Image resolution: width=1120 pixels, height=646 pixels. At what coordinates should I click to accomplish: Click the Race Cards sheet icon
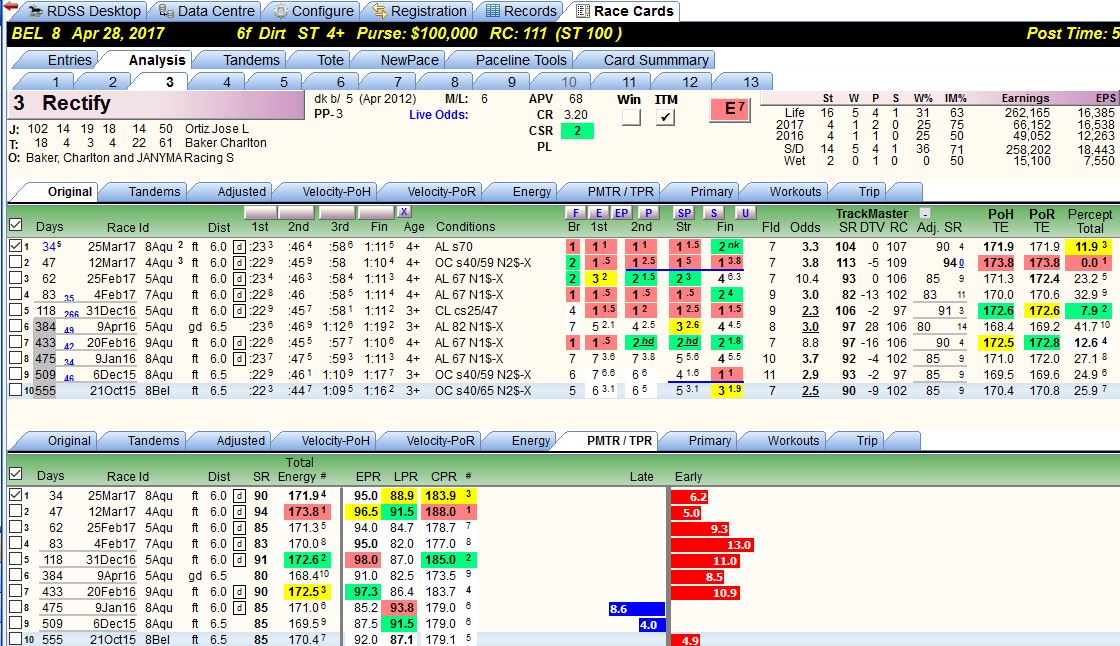[583, 11]
